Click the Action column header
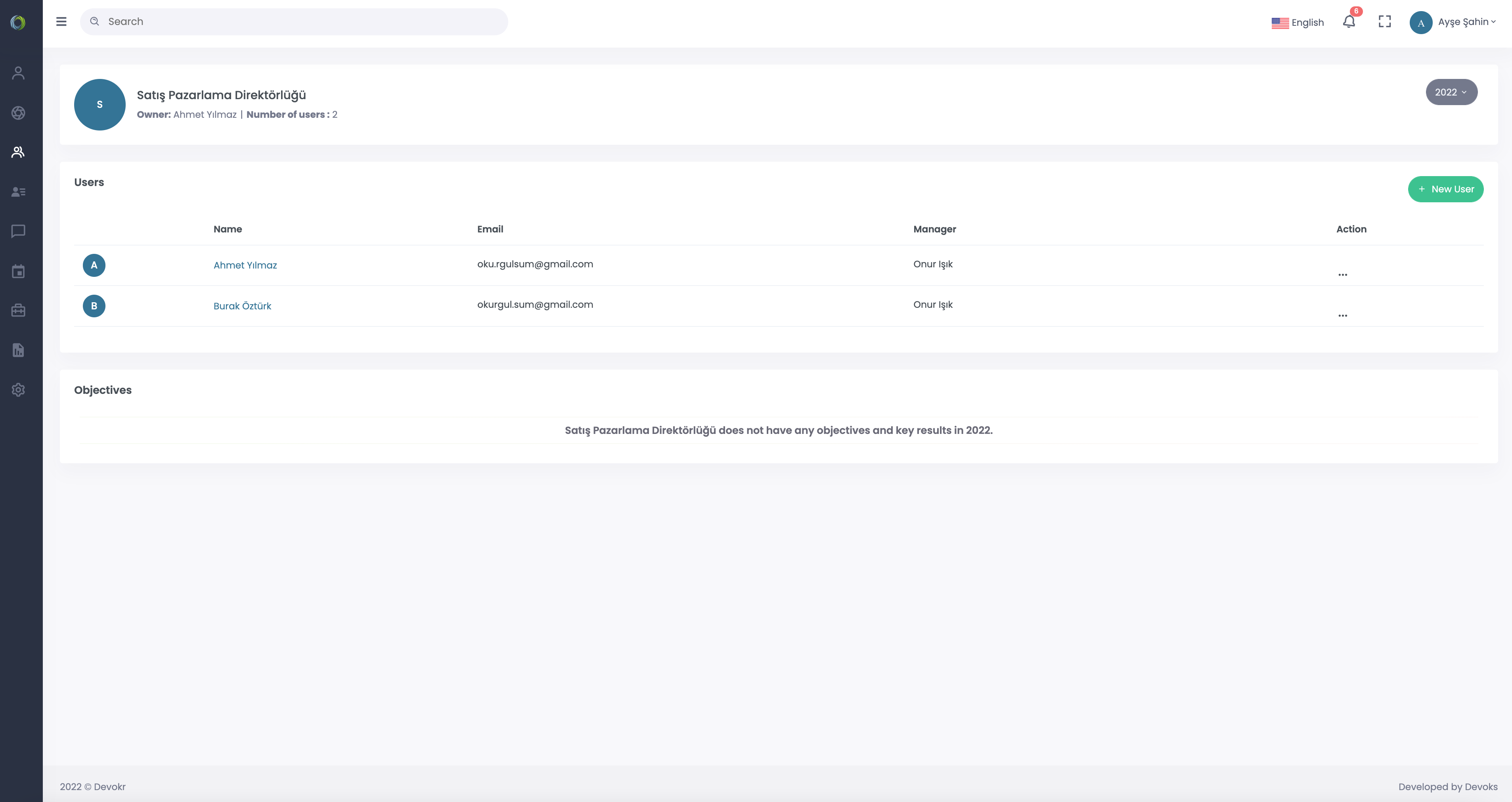Image resolution: width=1512 pixels, height=802 pixels. pyautogui.click(x=1351, y=229)
